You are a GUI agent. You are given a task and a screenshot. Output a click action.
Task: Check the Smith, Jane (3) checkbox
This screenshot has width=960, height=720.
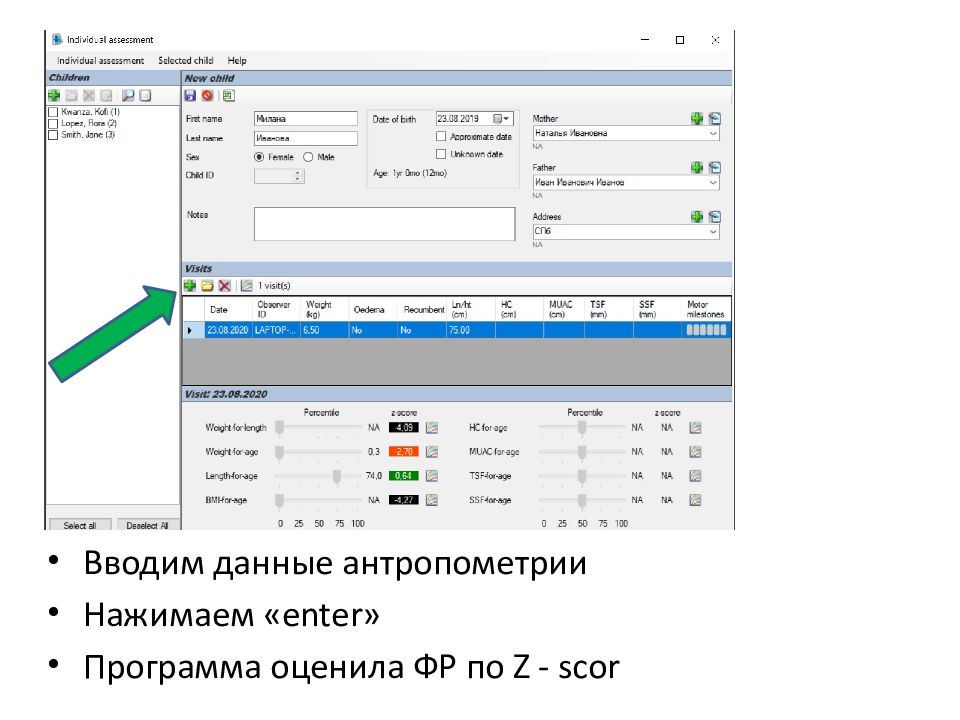[53, 135]
